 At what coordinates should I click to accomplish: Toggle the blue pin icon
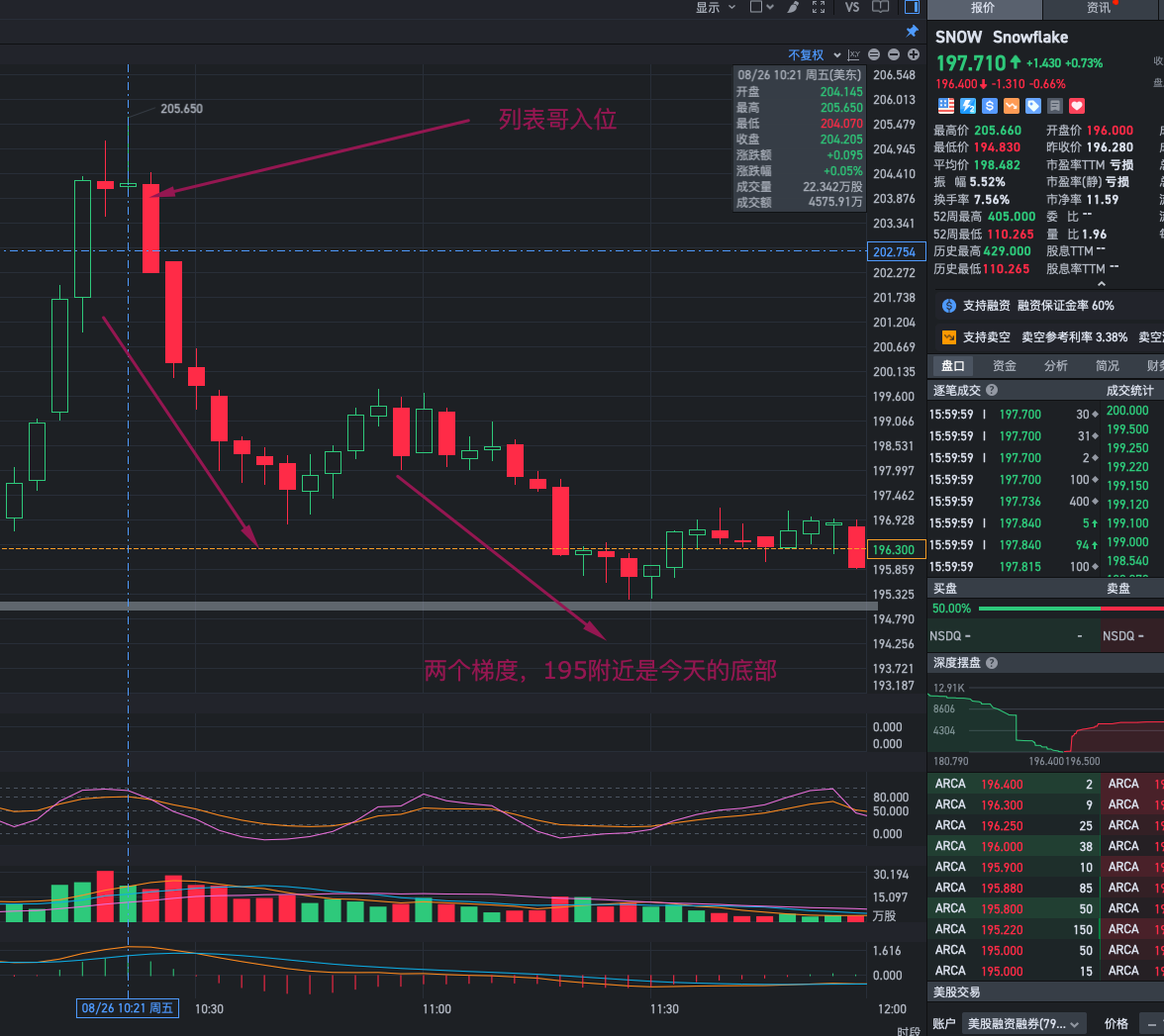(x=913, y=32)
